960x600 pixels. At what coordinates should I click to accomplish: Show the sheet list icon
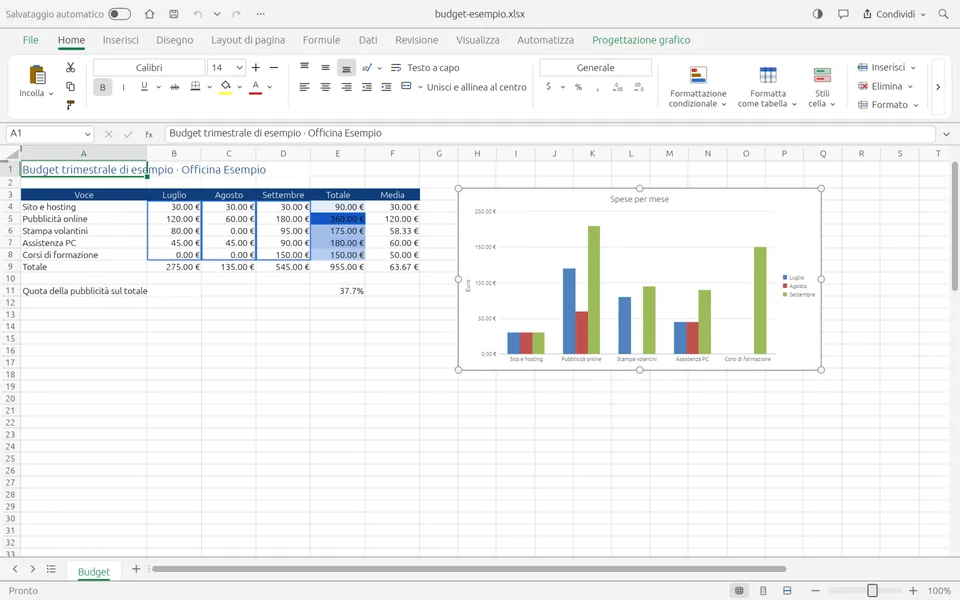point(51,569)
